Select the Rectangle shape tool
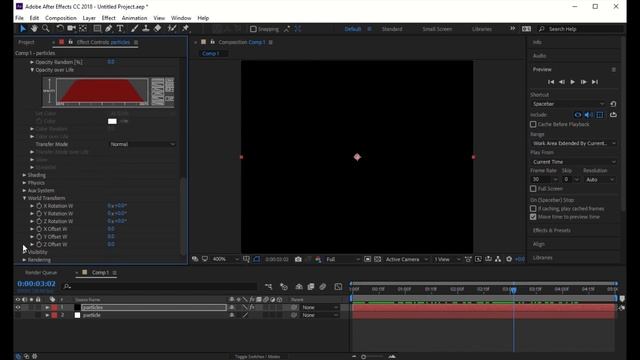640x360 pixels. 97,29
